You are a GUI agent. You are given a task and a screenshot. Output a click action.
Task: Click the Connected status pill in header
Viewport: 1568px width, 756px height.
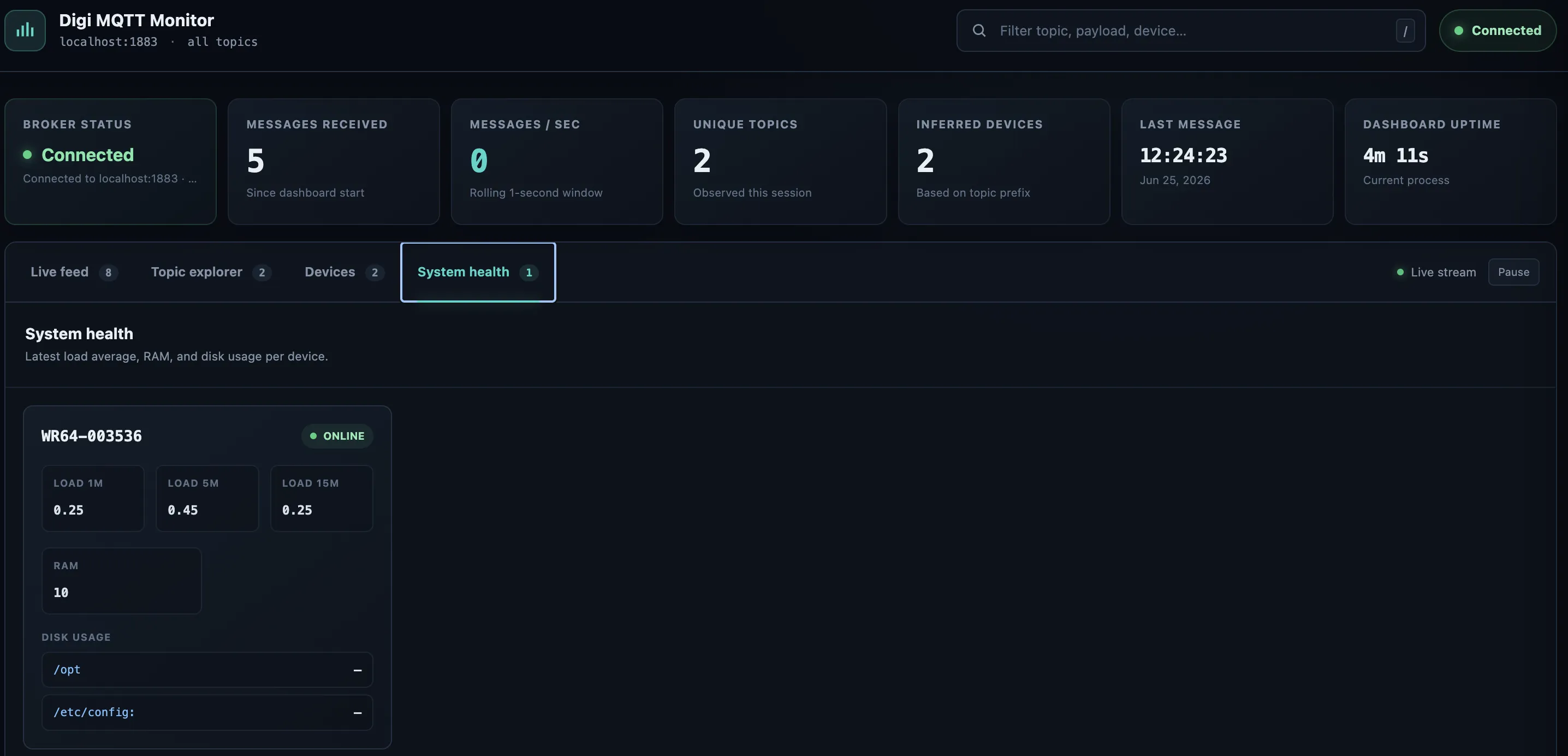(1498, 31)
